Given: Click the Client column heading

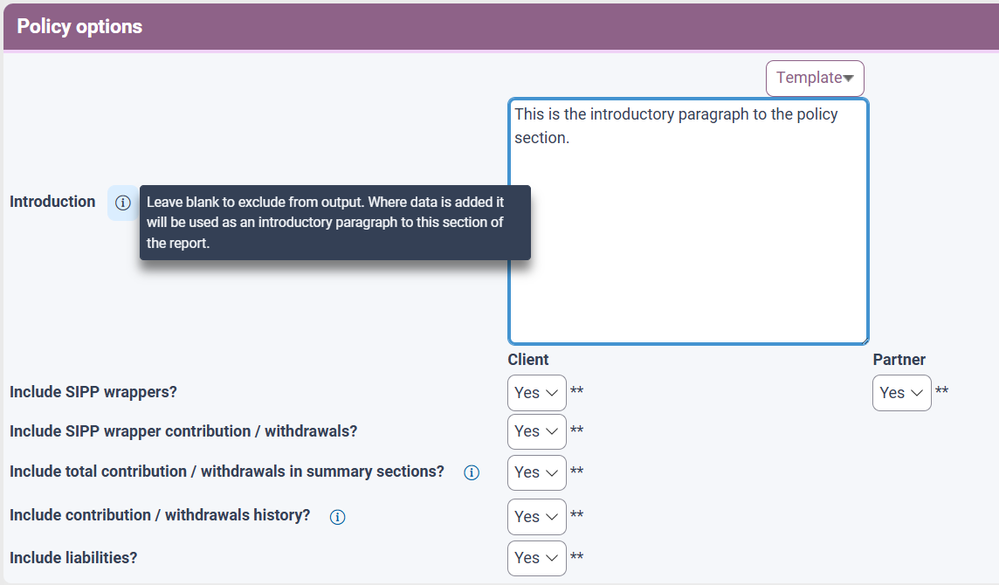Looking at the screenshot, I should (x=528, y=360).
